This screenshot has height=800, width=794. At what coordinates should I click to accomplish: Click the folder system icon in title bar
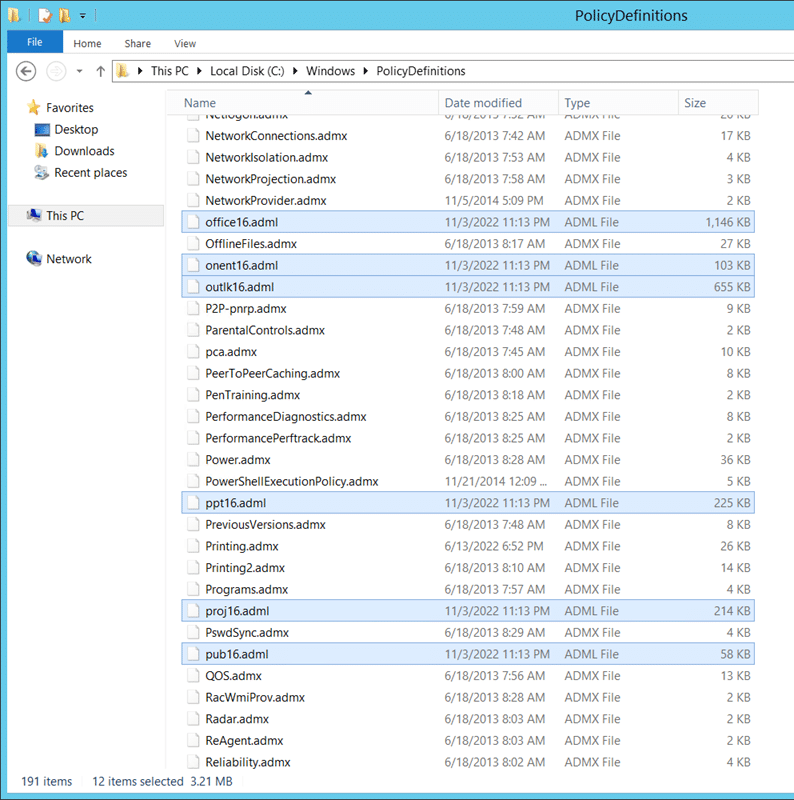pos(14,15)
